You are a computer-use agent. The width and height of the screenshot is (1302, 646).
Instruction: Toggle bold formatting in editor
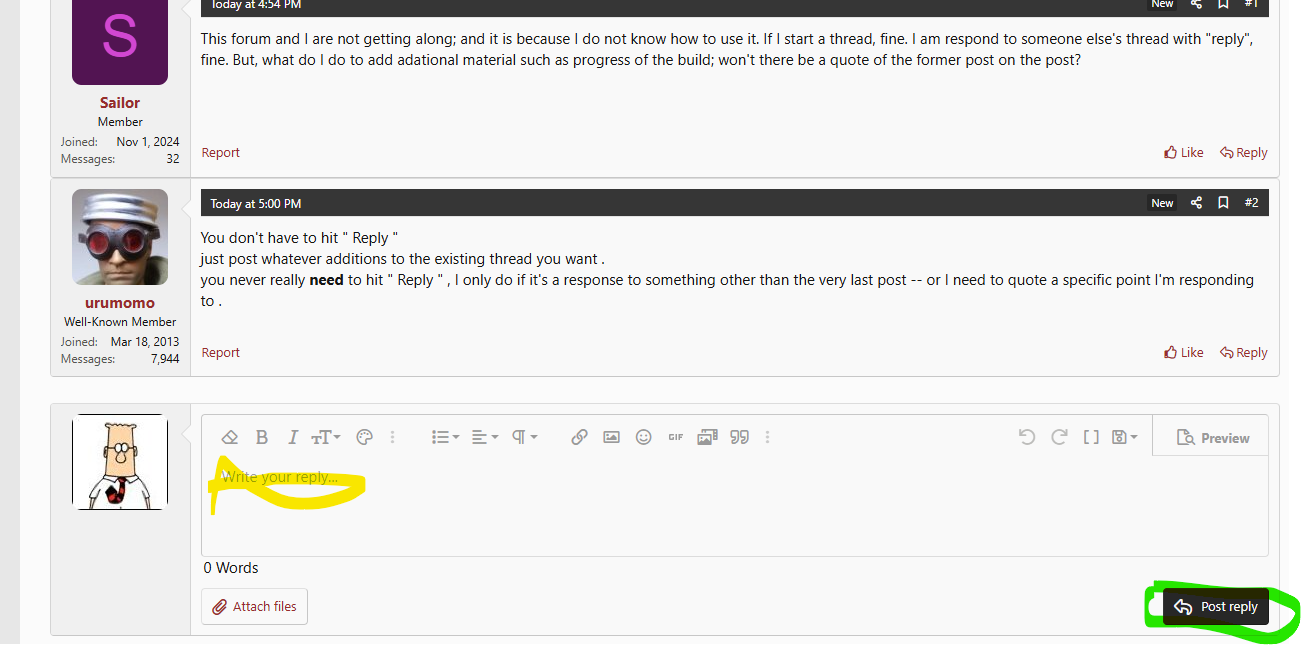pyautogui.click(x=262, y=437)
